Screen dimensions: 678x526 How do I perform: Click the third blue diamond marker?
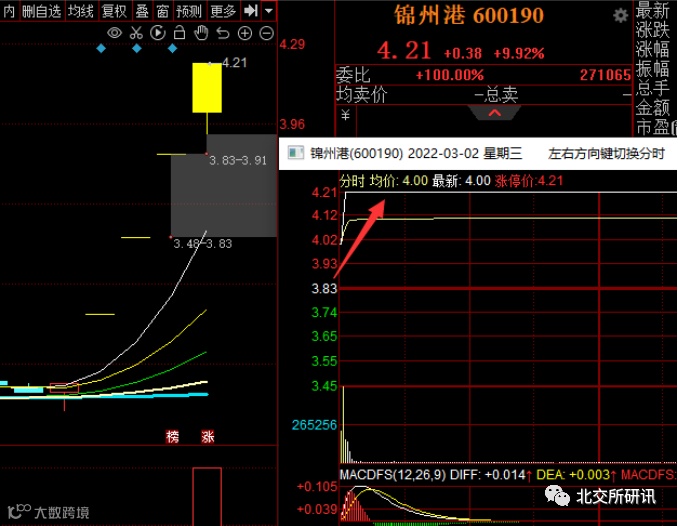tap(172, 48)
